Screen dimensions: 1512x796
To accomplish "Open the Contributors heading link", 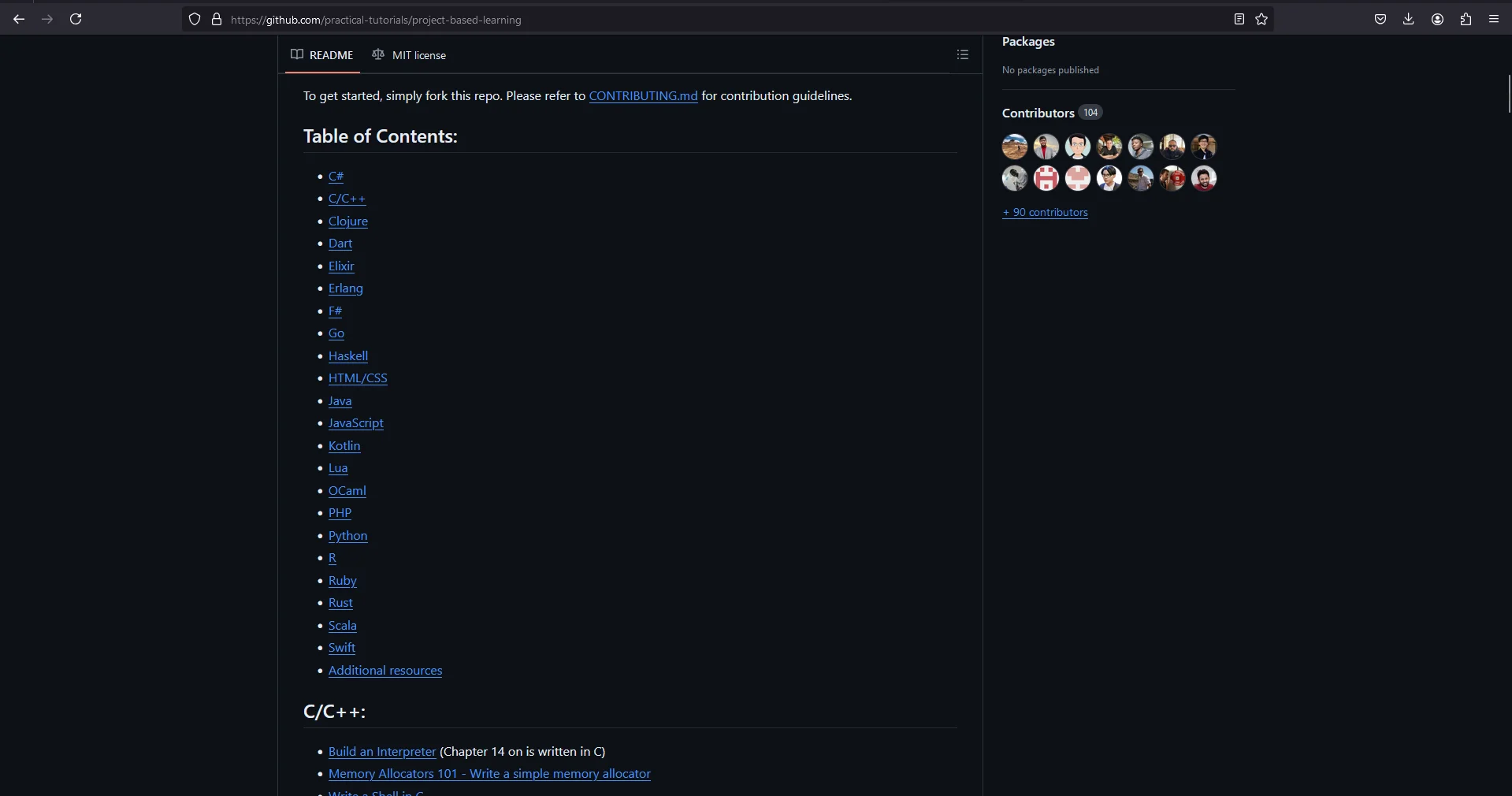I will click(1052, 113).
